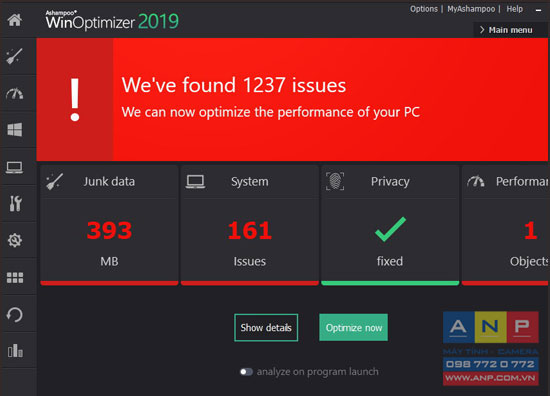Open the Home overview icon in sidebar
This screenshot has width=550, height=396.
[15, 20]
